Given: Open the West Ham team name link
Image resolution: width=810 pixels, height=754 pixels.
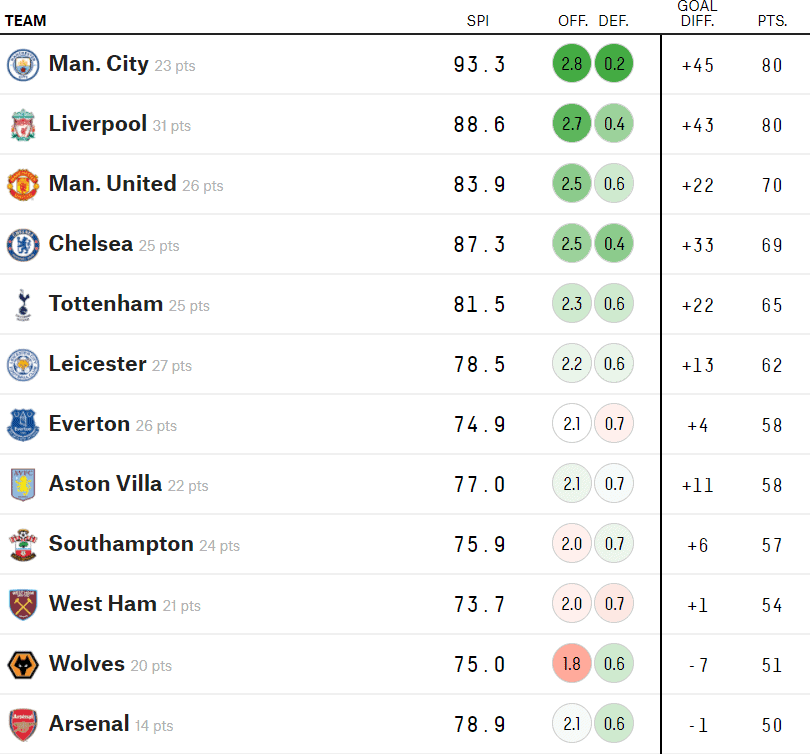Looking at the screenshot, I should 103,604.
